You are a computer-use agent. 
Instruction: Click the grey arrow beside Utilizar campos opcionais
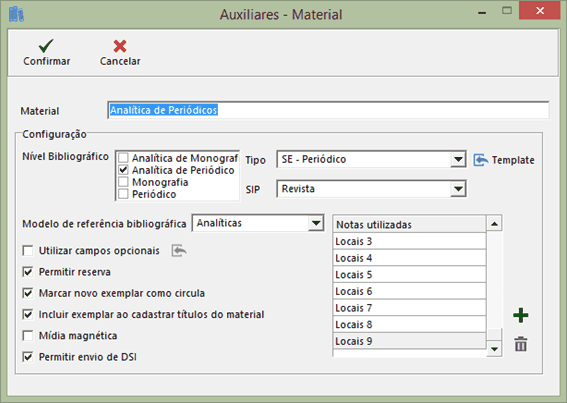(179, 250)
